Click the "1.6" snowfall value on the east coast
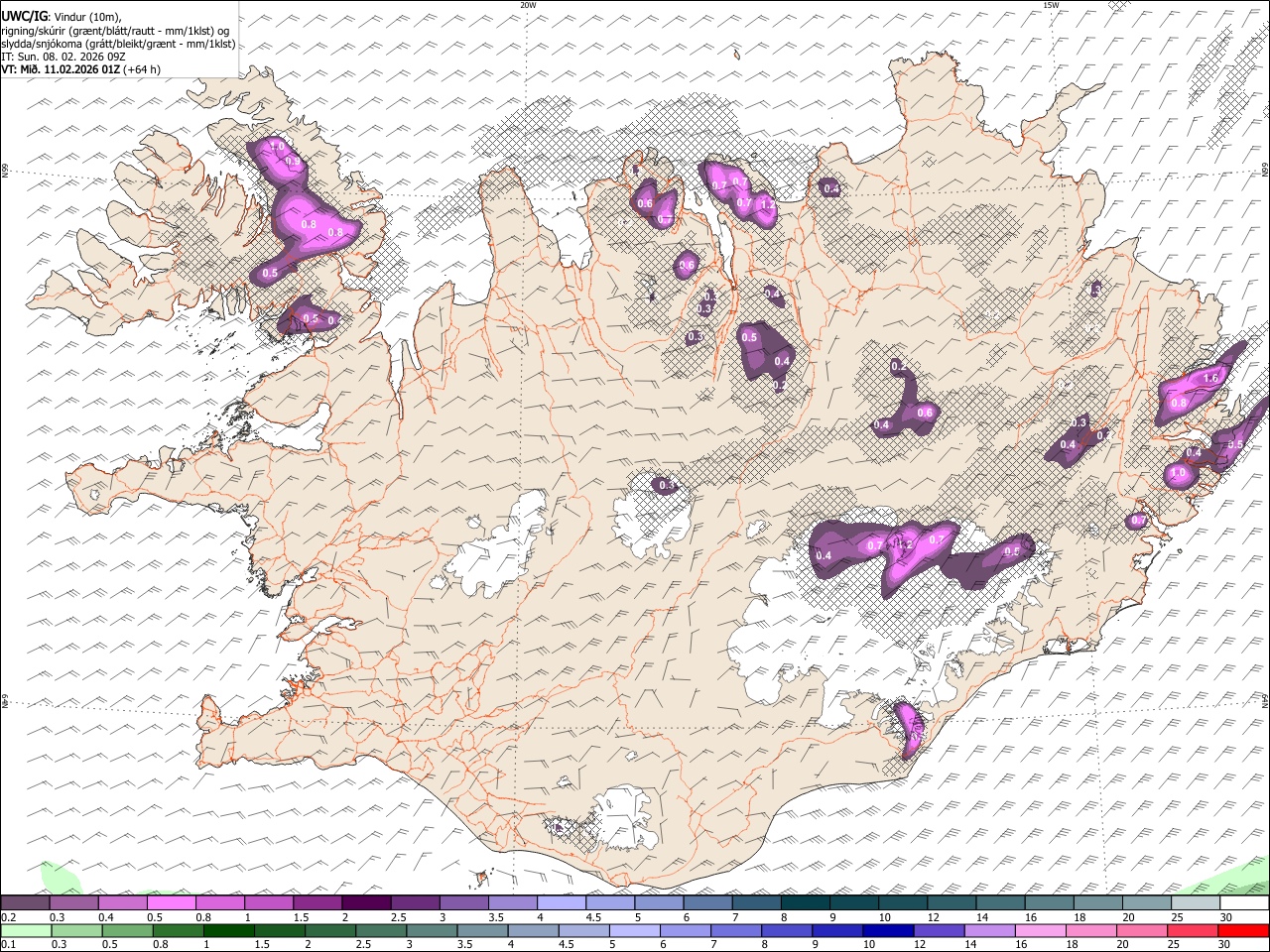This screenshot has width=1270, height=952. [1209, 379]
